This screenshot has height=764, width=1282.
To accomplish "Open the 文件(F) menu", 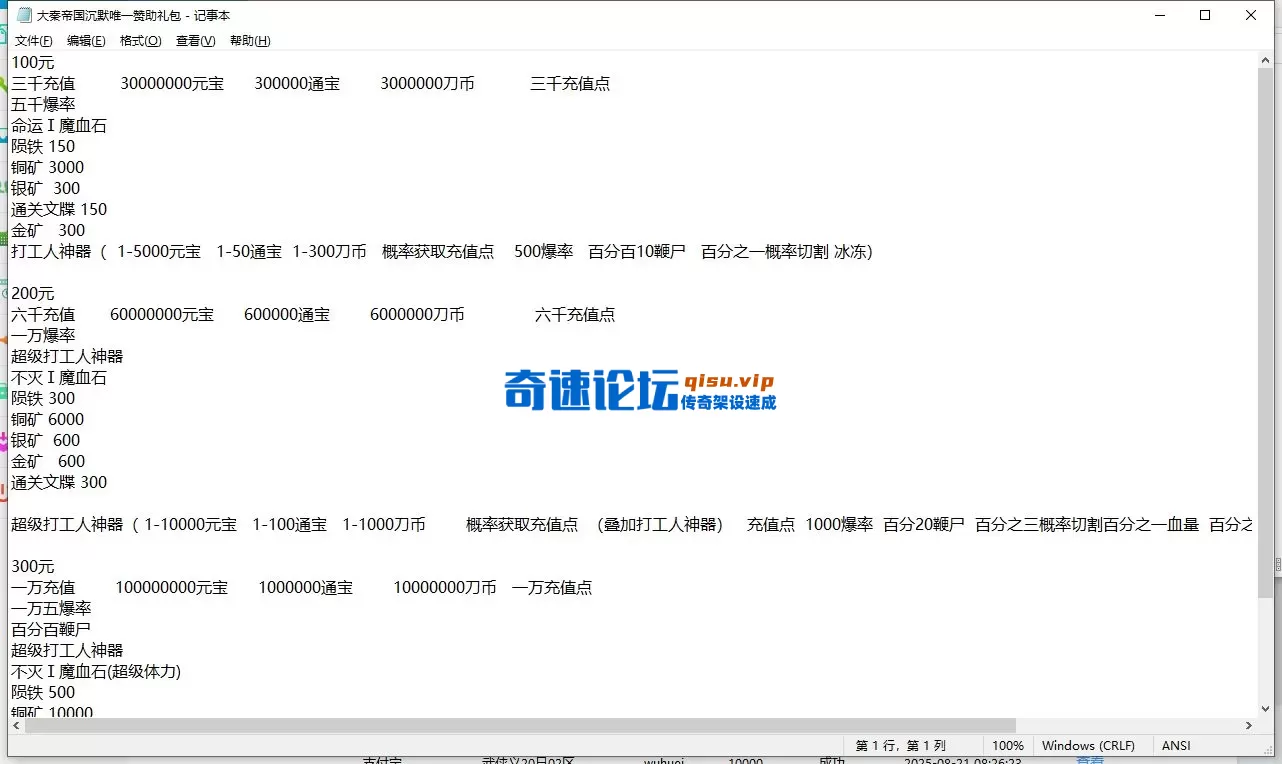I will click(33, 40).
